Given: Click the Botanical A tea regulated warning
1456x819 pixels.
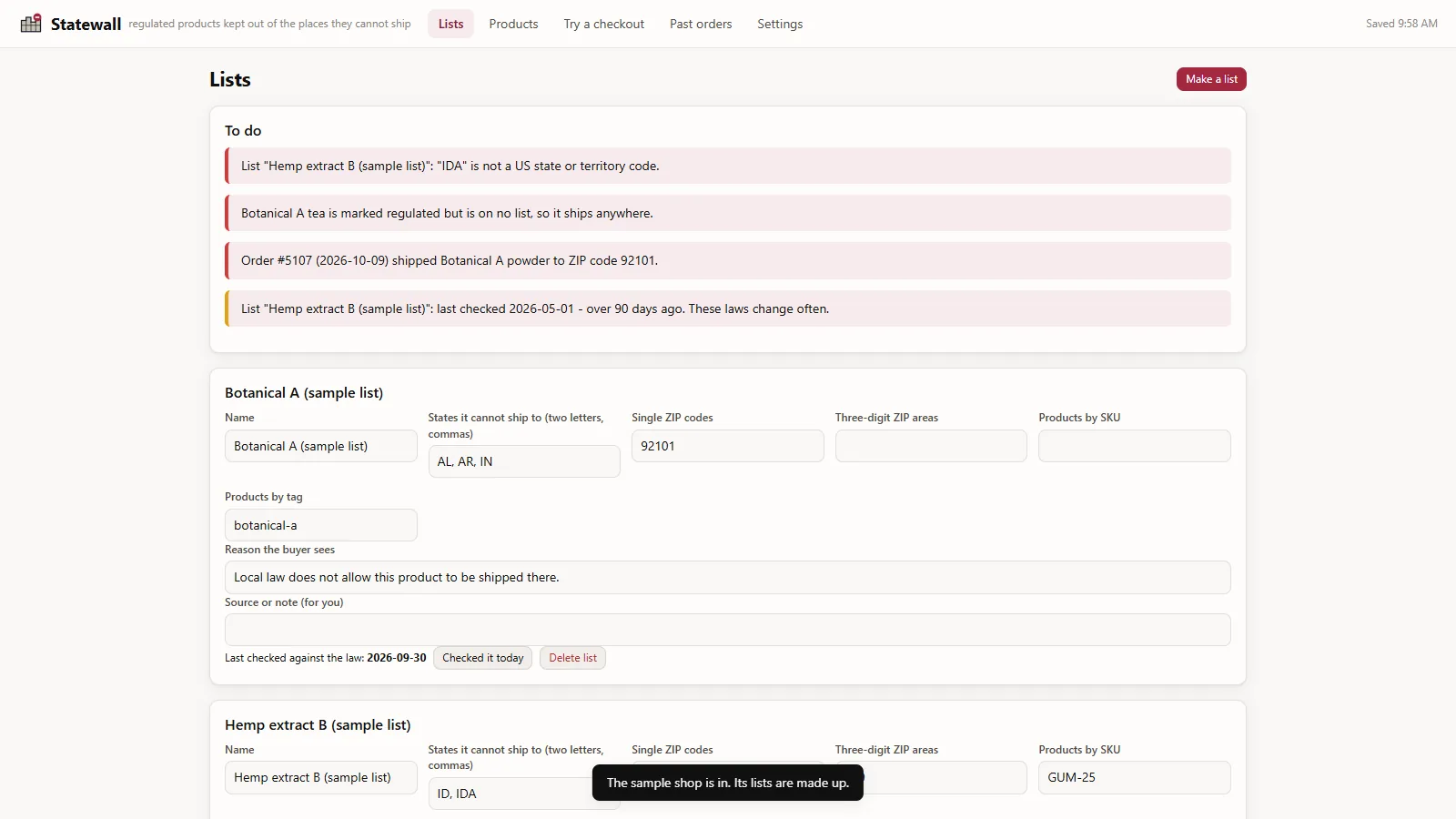Looking at the screenshot, I should 728,213.
